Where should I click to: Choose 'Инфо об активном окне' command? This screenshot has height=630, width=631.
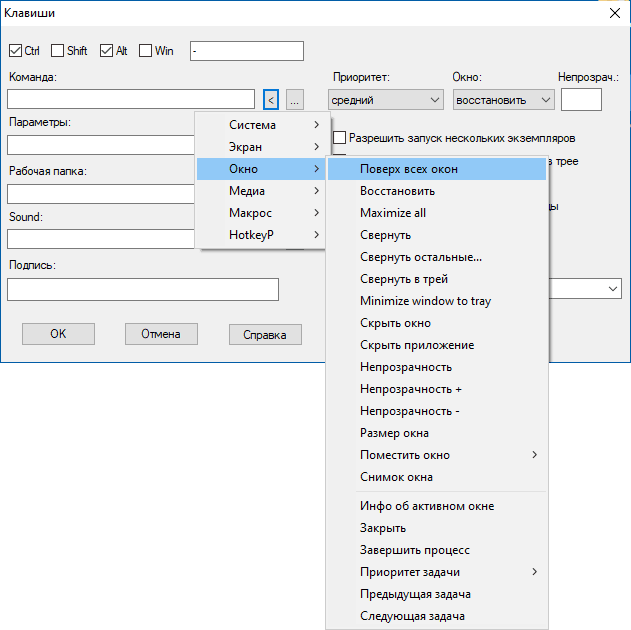point(437,506)
